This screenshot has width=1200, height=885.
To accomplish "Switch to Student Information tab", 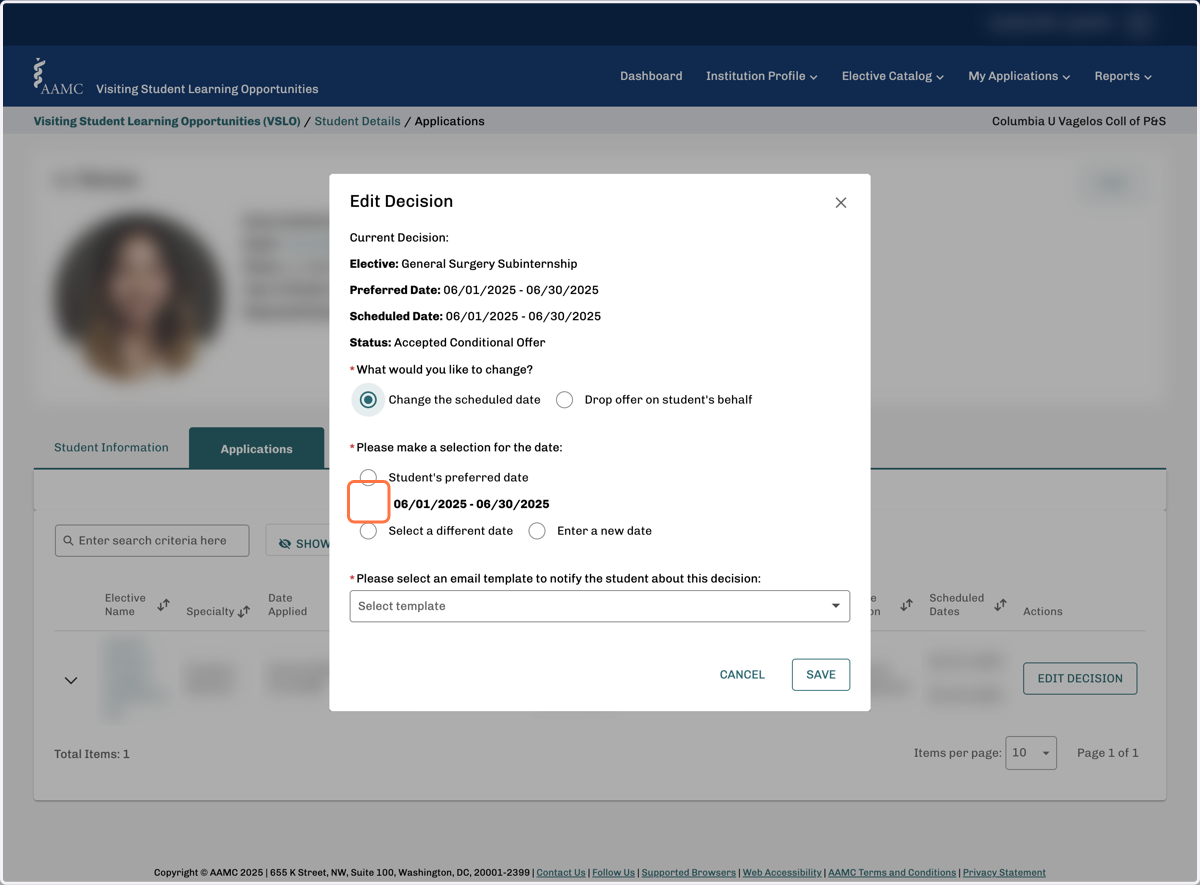I will pyautogui.click(x=111, y=448).
